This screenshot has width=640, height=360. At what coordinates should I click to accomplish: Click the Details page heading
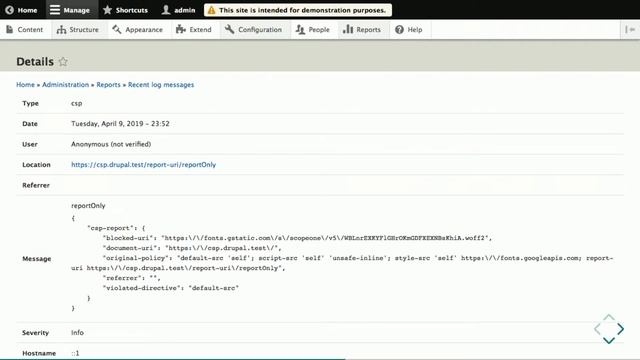click(35, 62)
